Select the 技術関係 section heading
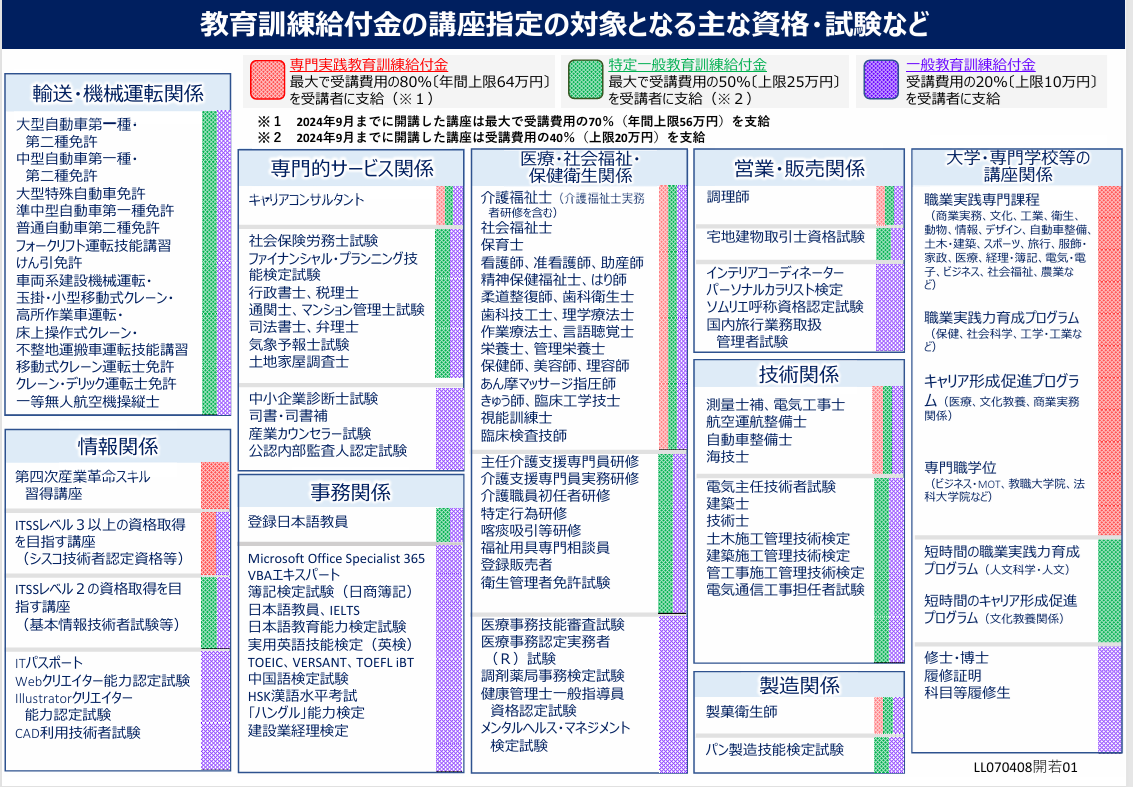 [x=799, y=375]
